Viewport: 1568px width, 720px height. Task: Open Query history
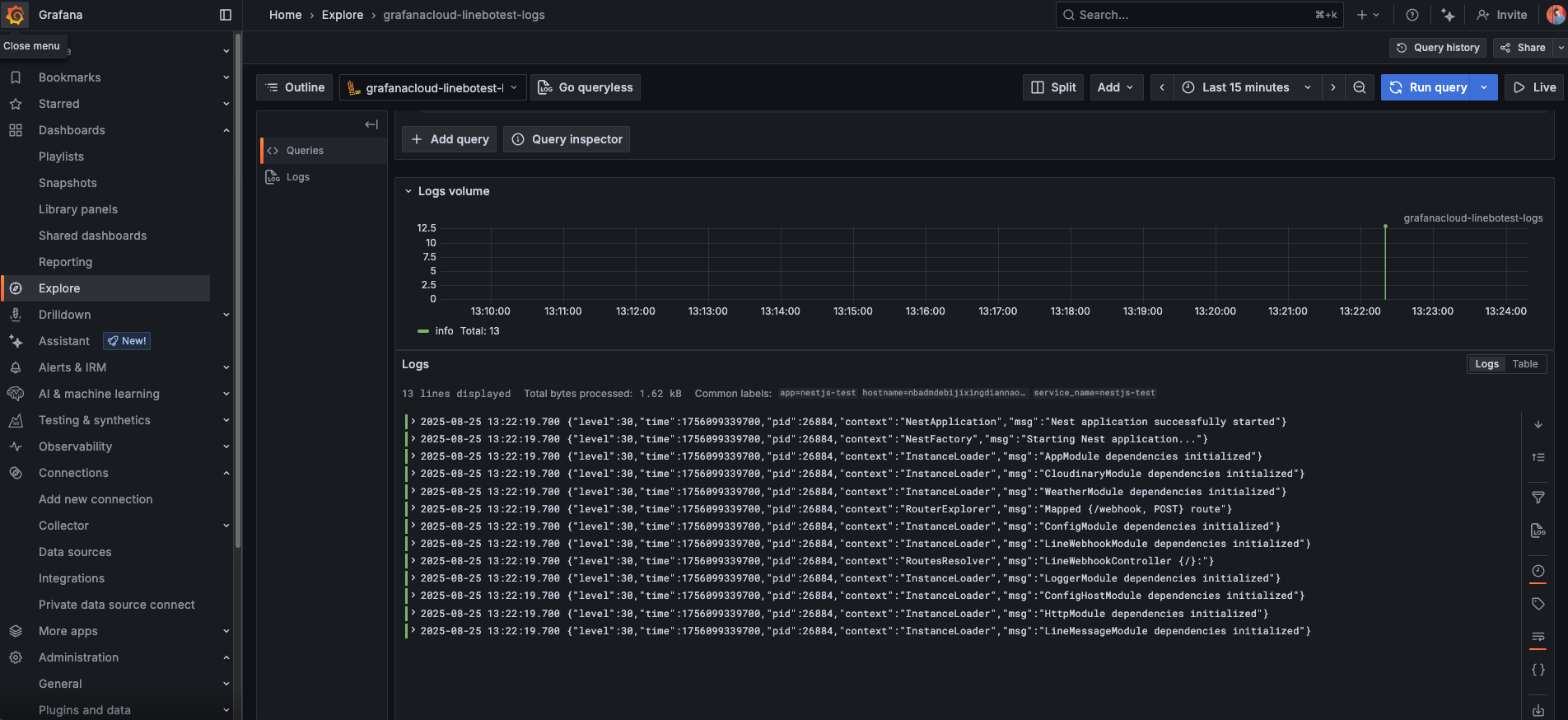point(1438,48)
